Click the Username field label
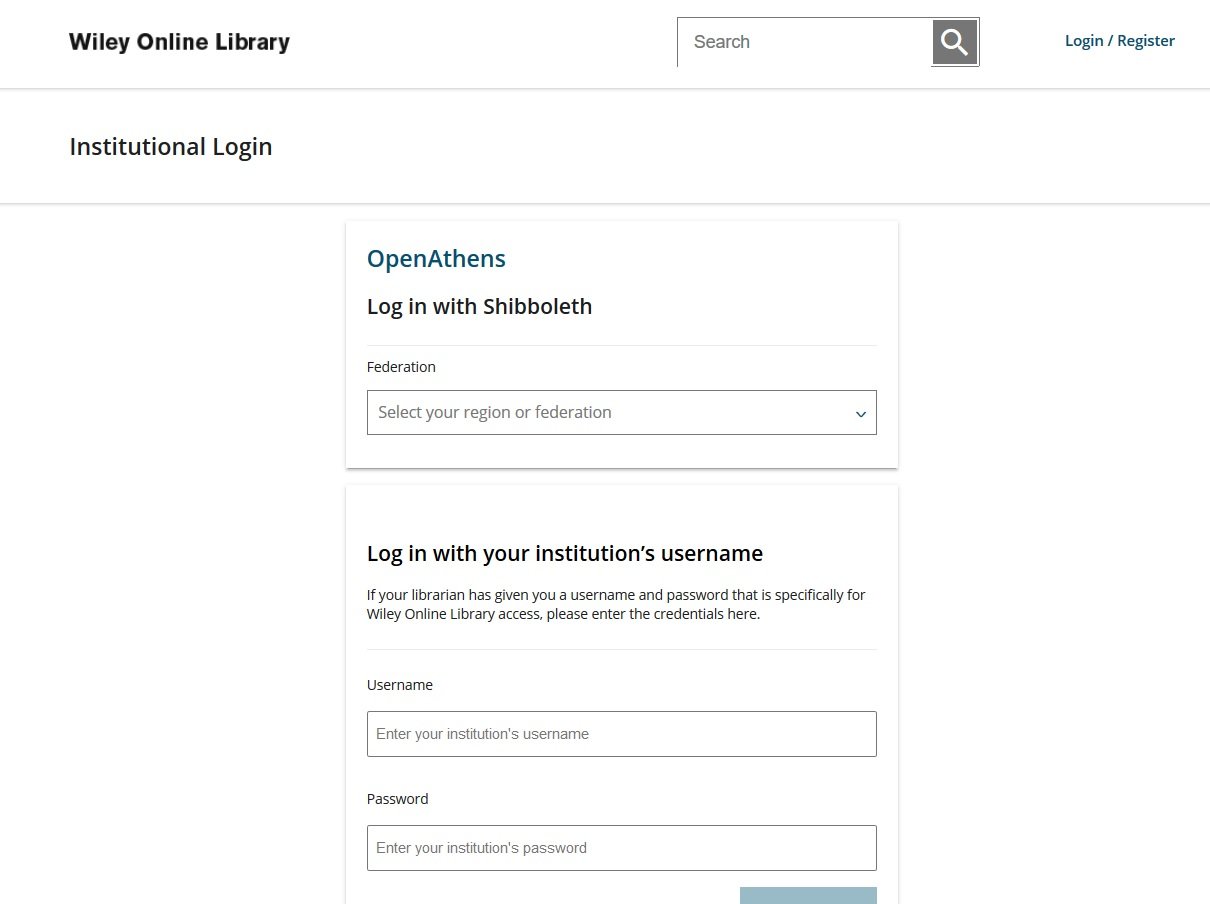The image size is (1210, 904). click(400, 685)
